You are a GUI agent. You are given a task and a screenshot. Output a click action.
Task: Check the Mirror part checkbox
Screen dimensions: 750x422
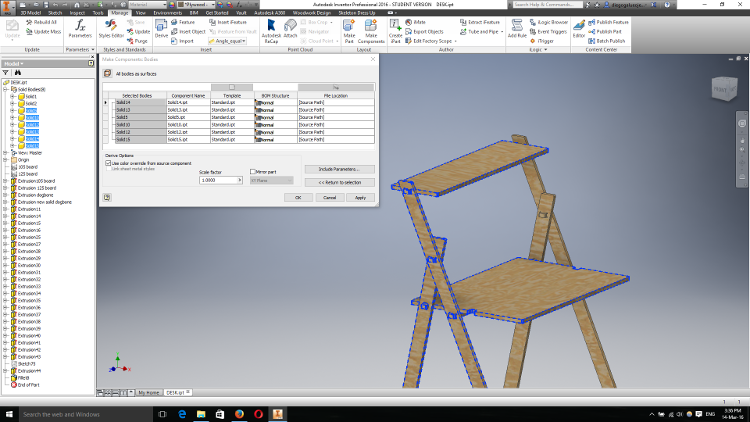(253, 171)
